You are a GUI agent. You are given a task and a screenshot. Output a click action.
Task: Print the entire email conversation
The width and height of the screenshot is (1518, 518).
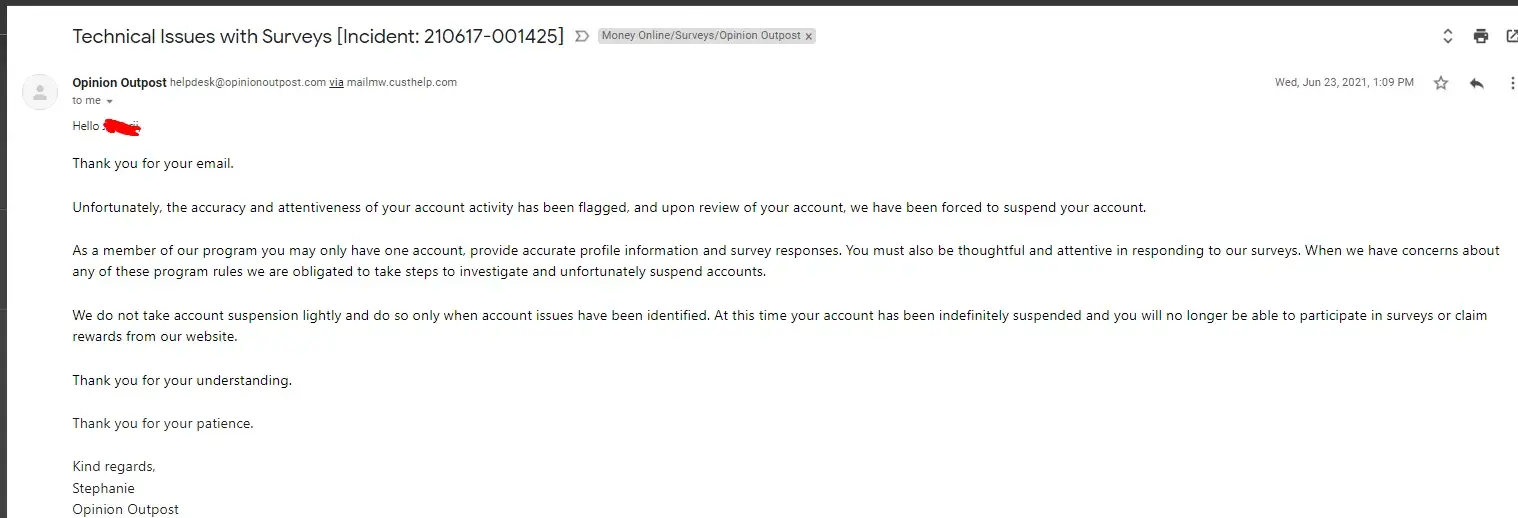[1481, 36]
